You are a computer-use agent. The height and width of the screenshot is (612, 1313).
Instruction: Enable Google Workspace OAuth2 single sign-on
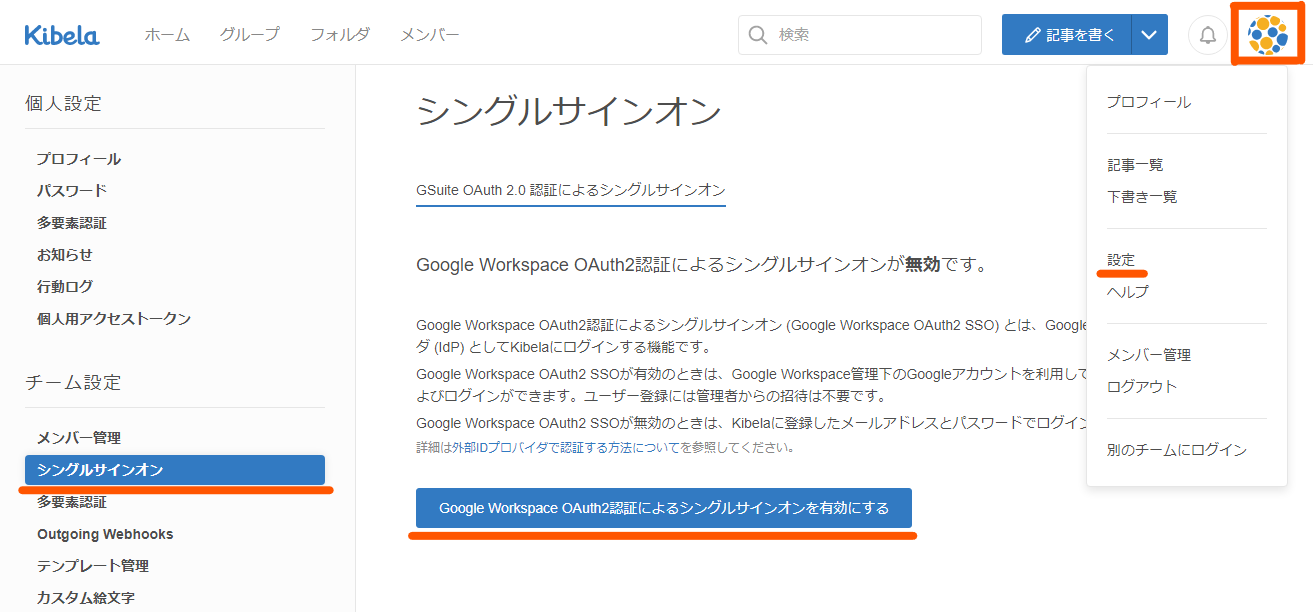tap(664, 508)
